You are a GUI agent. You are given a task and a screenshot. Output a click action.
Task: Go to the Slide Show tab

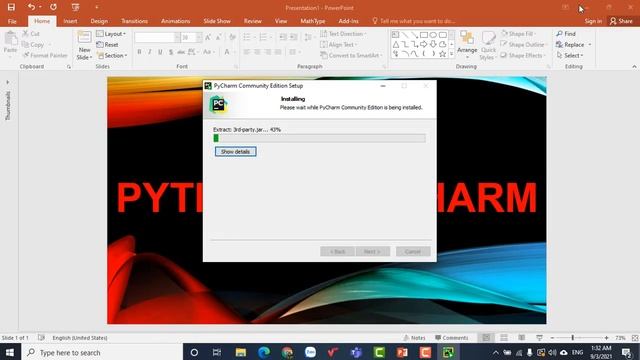click(x=217, y=21)
